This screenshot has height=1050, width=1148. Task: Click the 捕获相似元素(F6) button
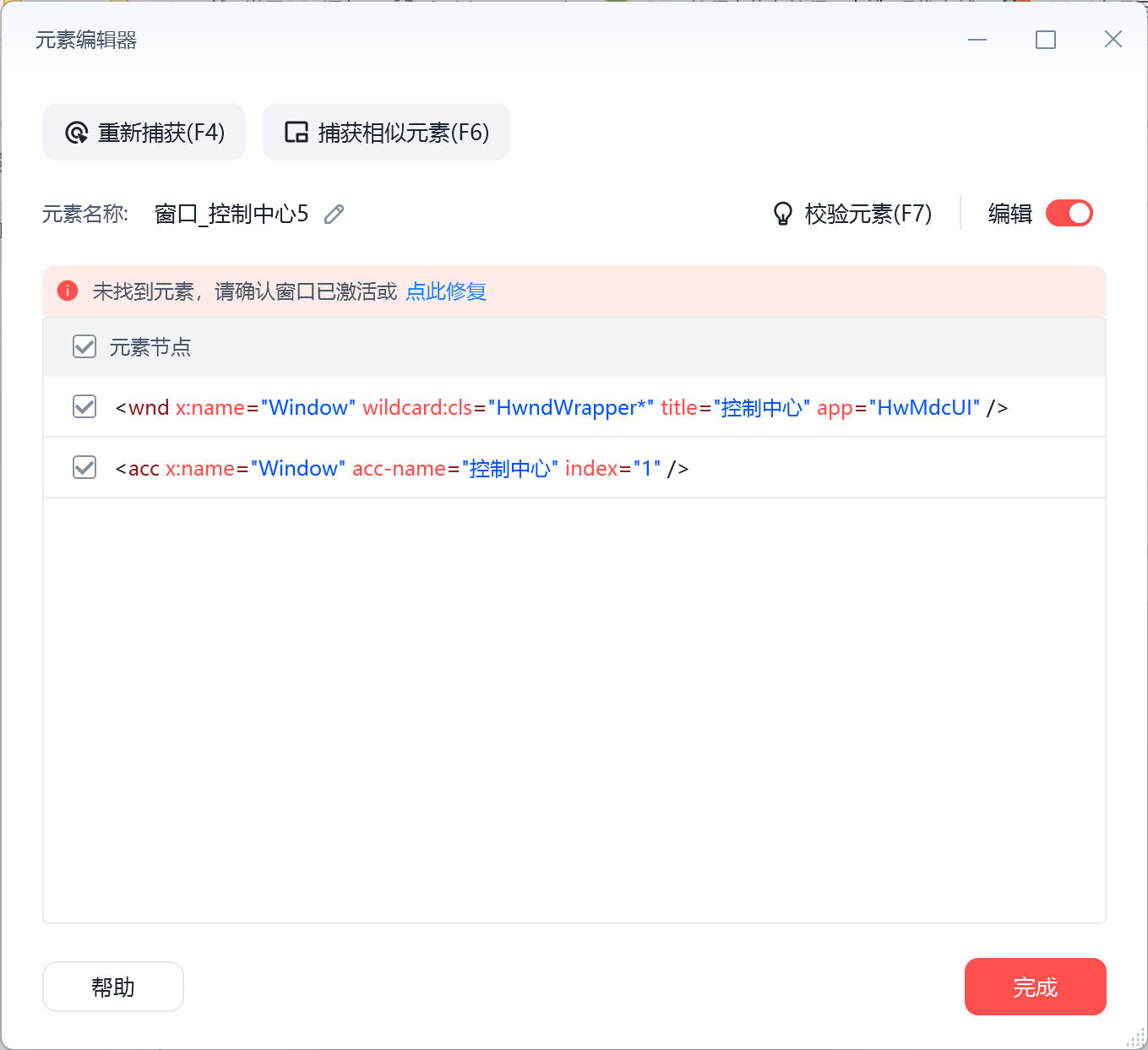click(387, 133)
